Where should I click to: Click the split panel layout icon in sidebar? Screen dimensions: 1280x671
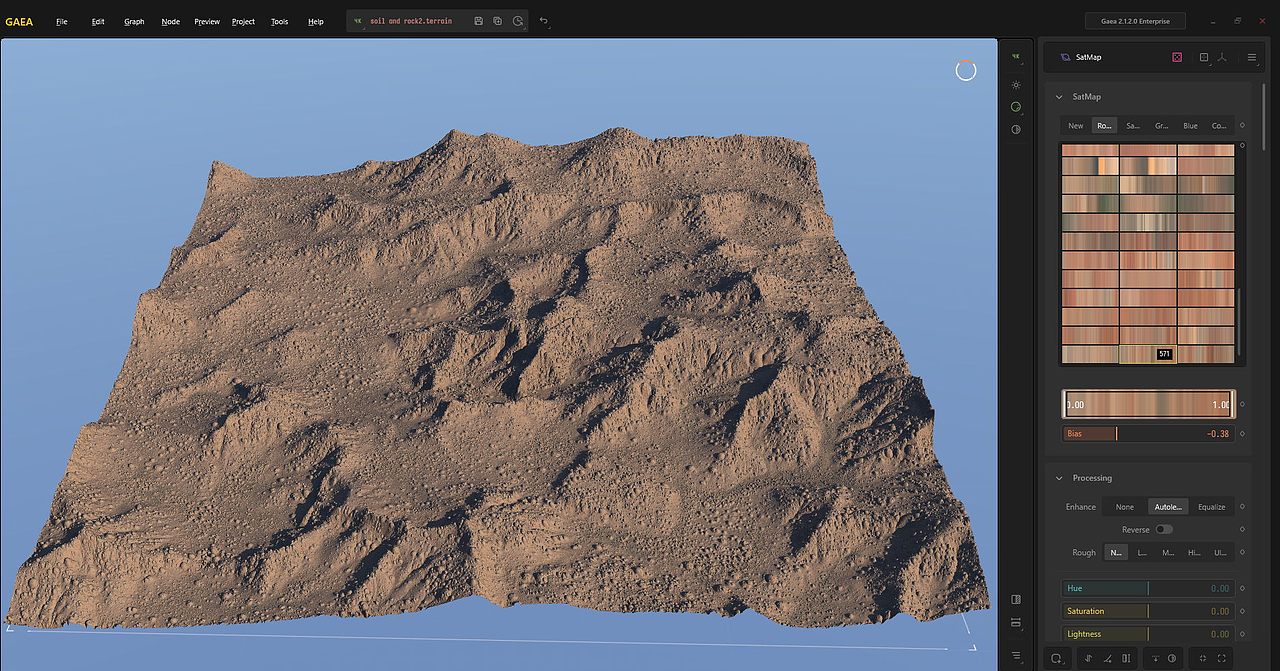pyautogui.click(x=1016, y=599)
